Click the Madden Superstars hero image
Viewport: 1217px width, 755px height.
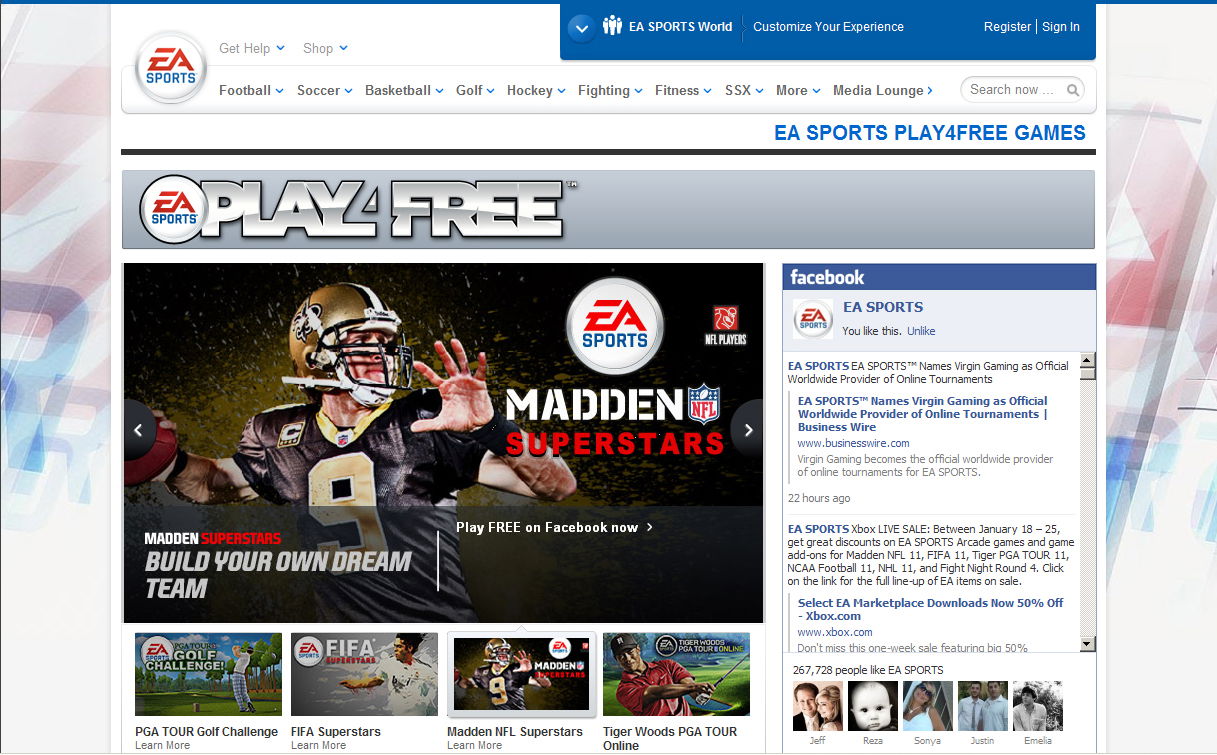coord(443,443)
